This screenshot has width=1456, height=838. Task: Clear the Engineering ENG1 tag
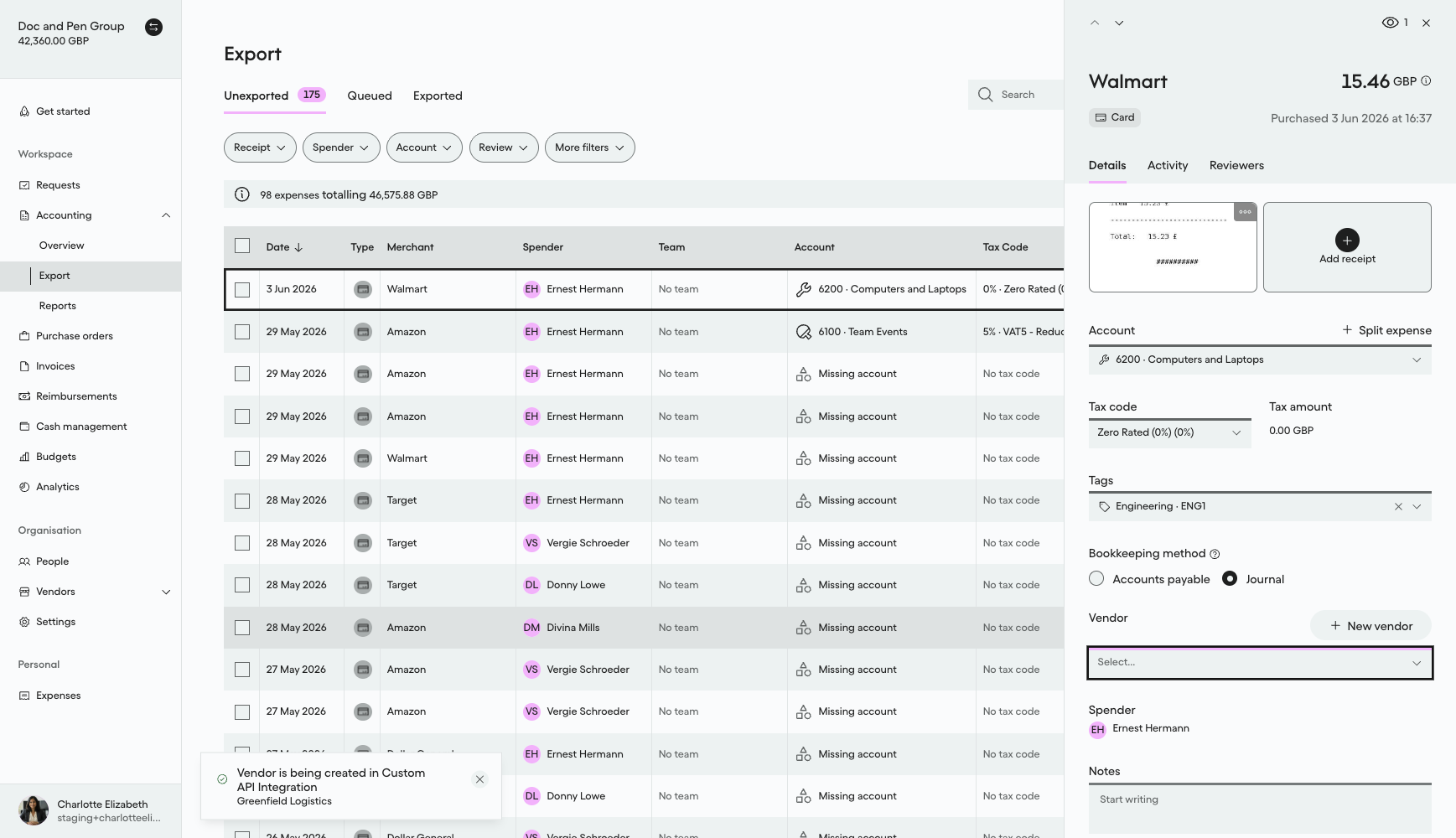tap(1398, 507)
